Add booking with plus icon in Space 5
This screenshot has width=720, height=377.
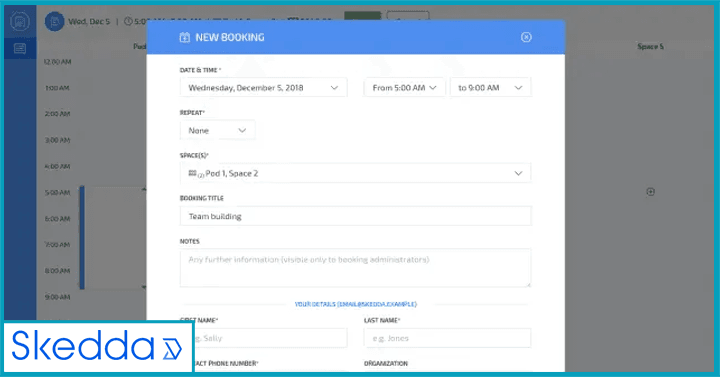[x=651, y=192]
